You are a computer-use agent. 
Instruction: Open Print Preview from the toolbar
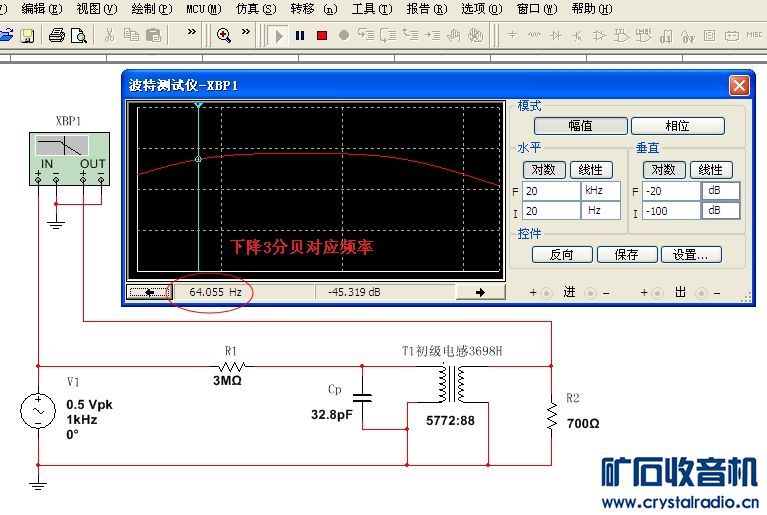[79, 35]
